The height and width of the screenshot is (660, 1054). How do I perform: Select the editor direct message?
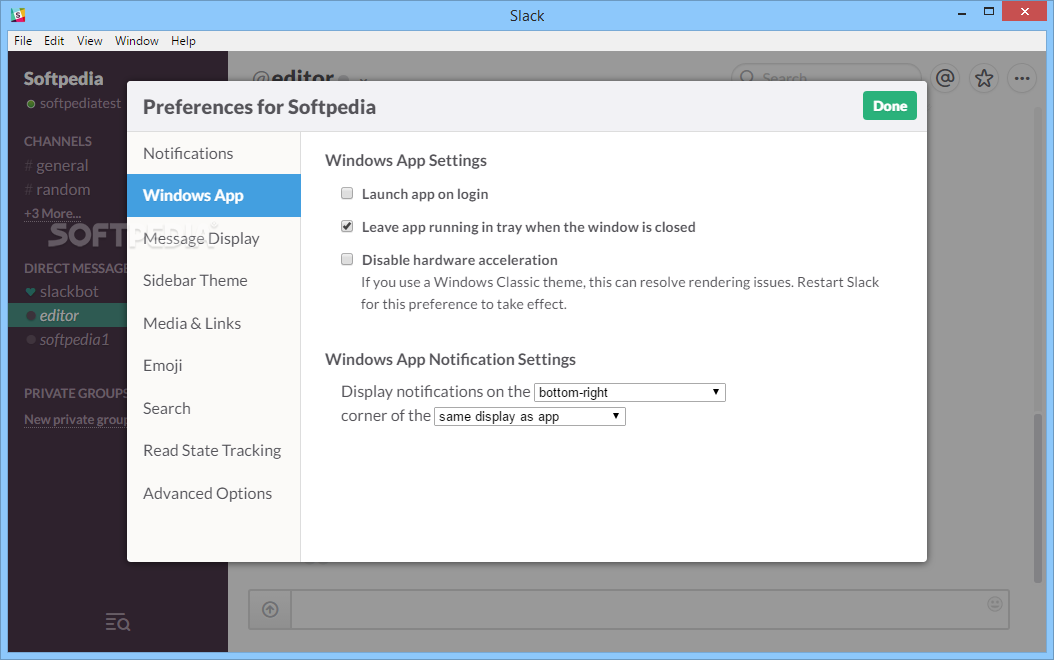click(68, 315)
